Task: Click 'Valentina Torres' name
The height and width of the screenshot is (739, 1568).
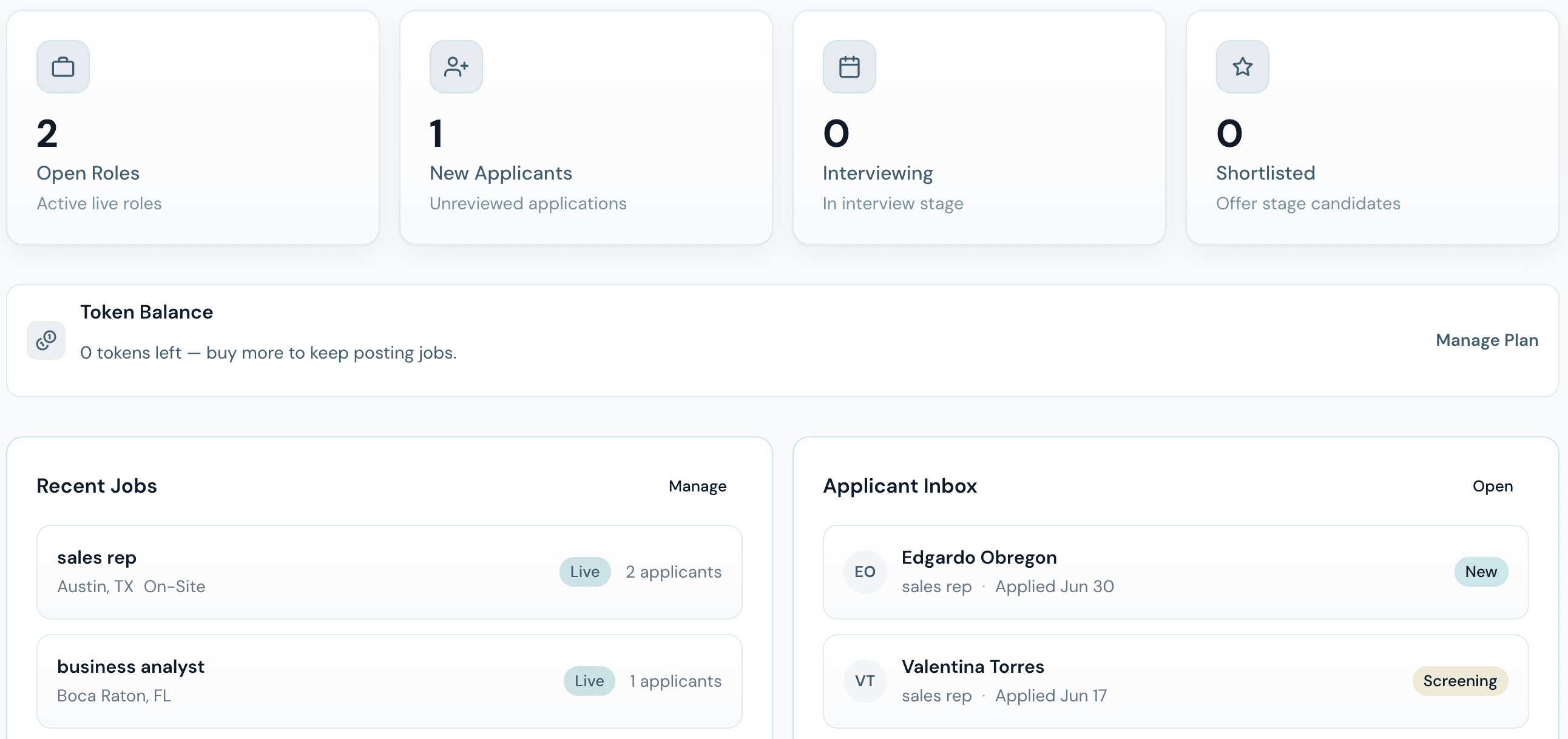Action: pyautogui.click(x=973, y=667)
